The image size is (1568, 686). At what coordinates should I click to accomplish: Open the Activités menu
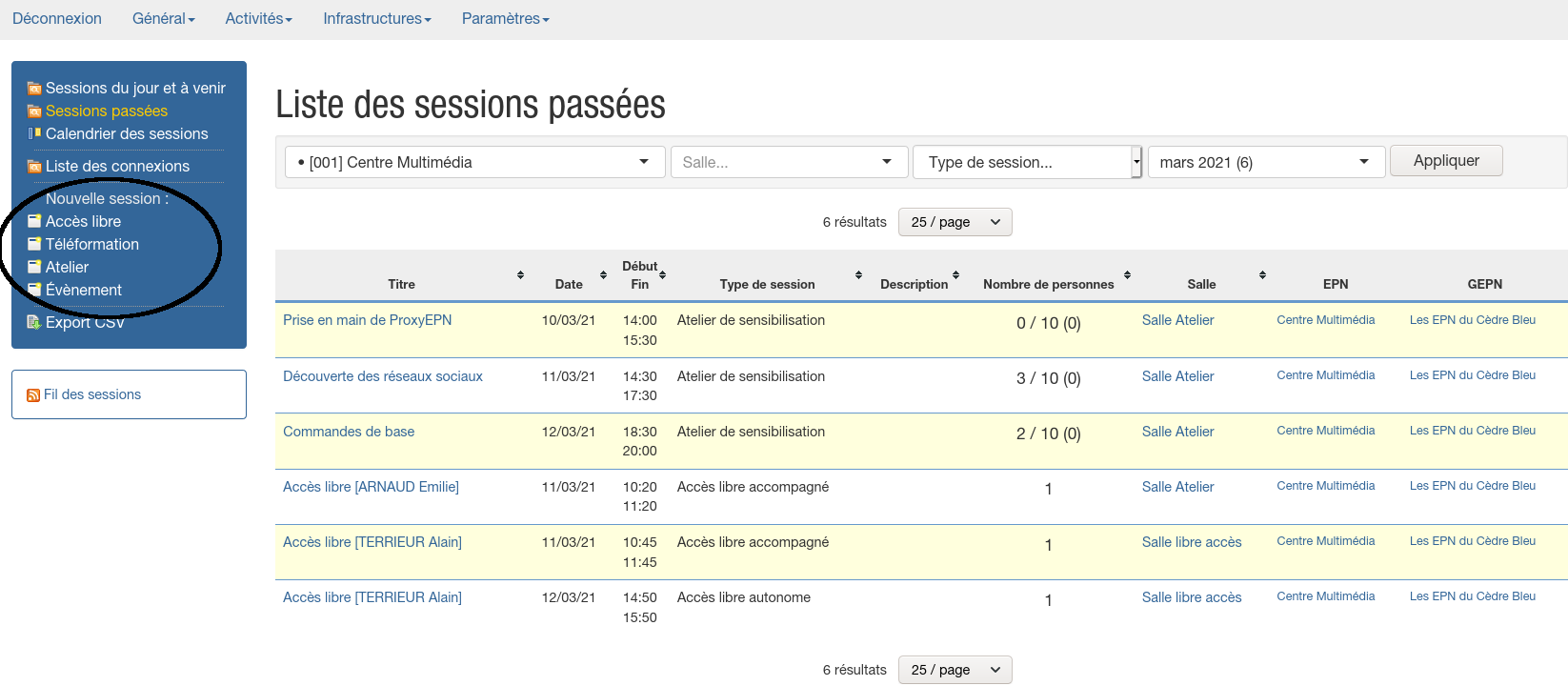coord(258,19)
